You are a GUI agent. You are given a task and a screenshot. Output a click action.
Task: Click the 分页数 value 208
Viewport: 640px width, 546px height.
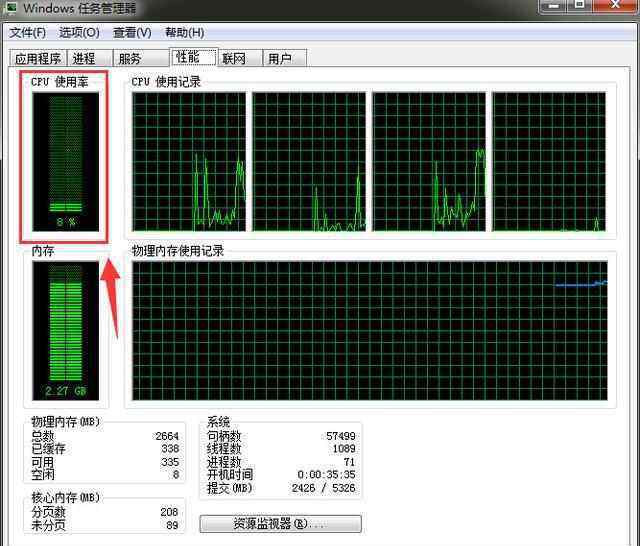click(x=169, y=512)
